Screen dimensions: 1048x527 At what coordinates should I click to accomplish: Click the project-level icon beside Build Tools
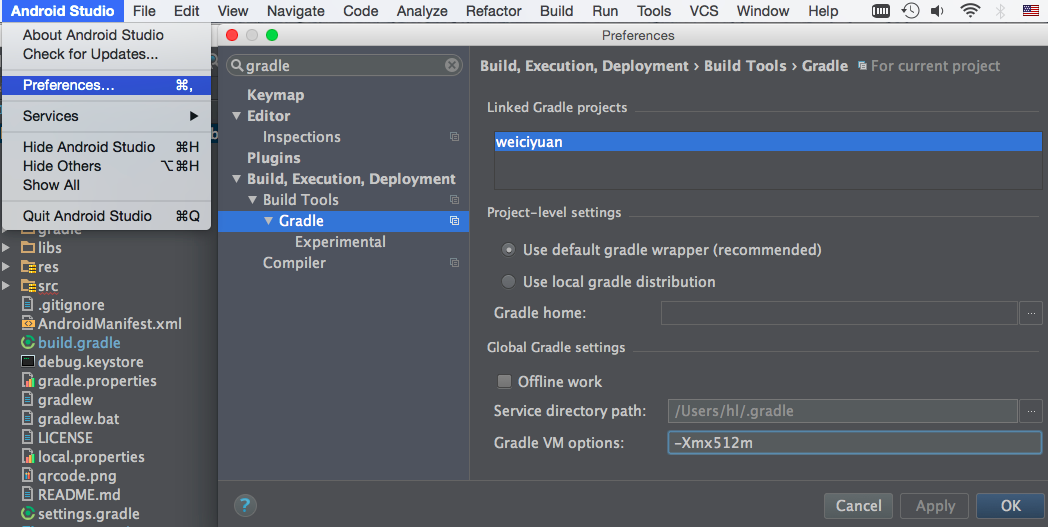pyautogui.click(x=454, y=199)
